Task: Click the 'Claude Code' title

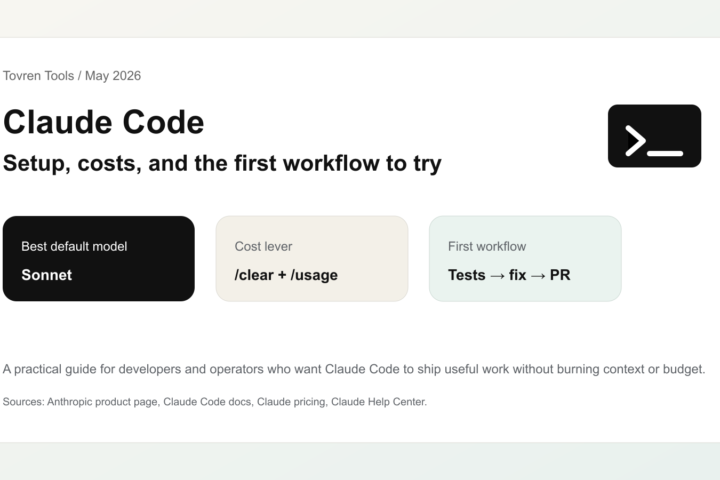Action: pyautogui.click(x=103, y=122)
